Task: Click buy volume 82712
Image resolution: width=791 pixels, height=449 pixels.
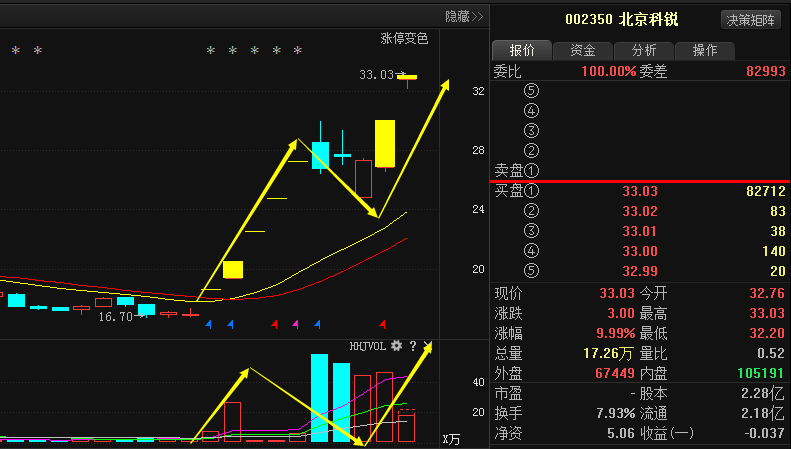Action: [766, 191]
